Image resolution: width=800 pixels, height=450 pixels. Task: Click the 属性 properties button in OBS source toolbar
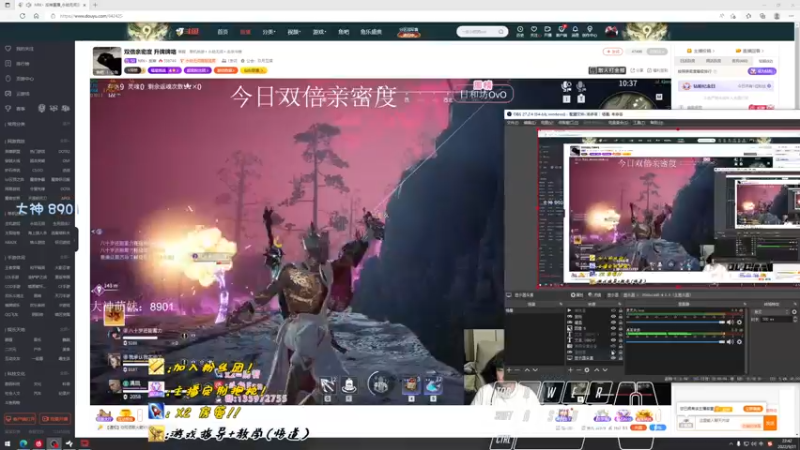pyautogui.click(x=577, y=295)
